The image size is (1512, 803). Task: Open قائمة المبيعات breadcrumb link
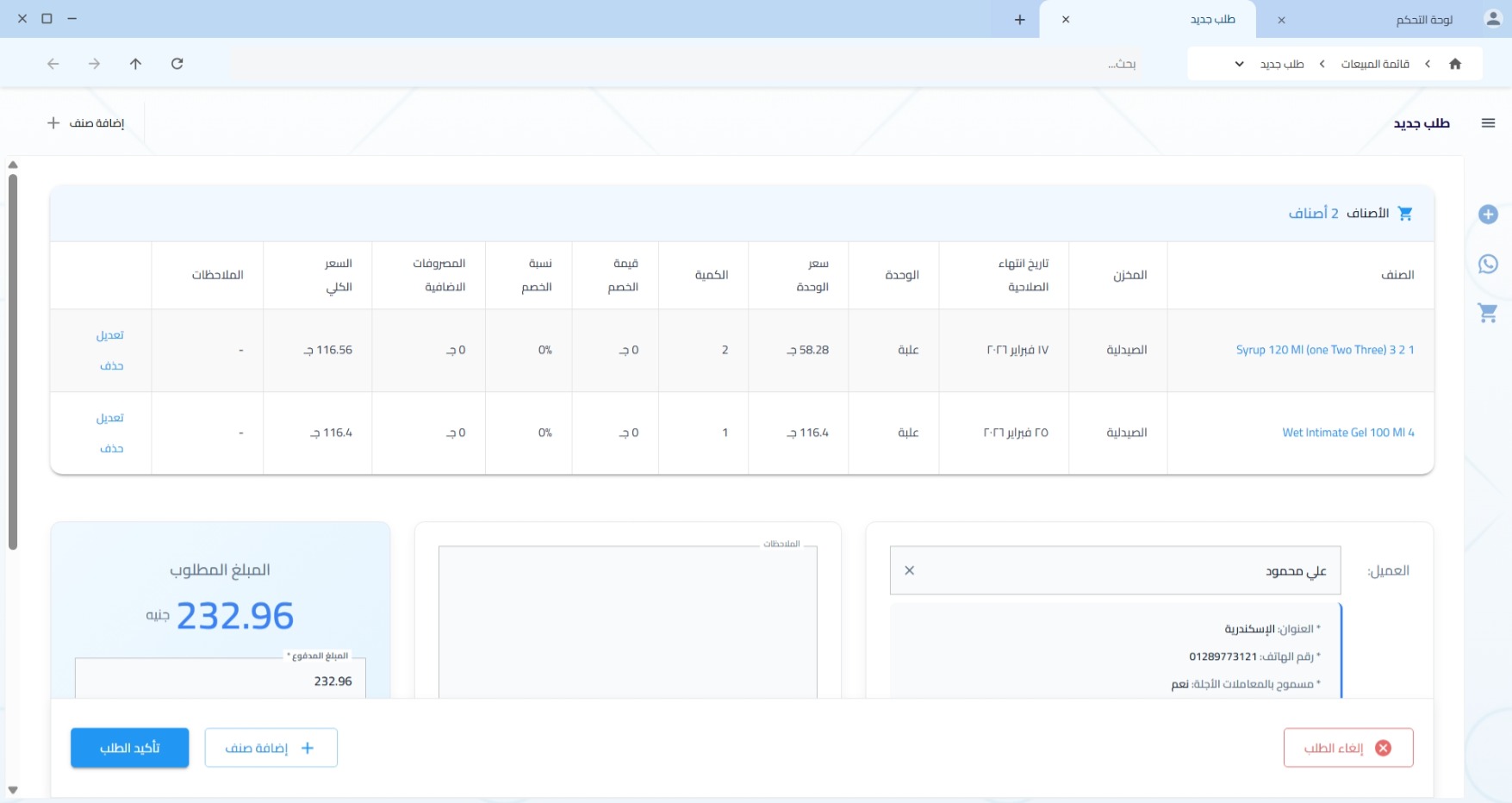coord(1375,64)
